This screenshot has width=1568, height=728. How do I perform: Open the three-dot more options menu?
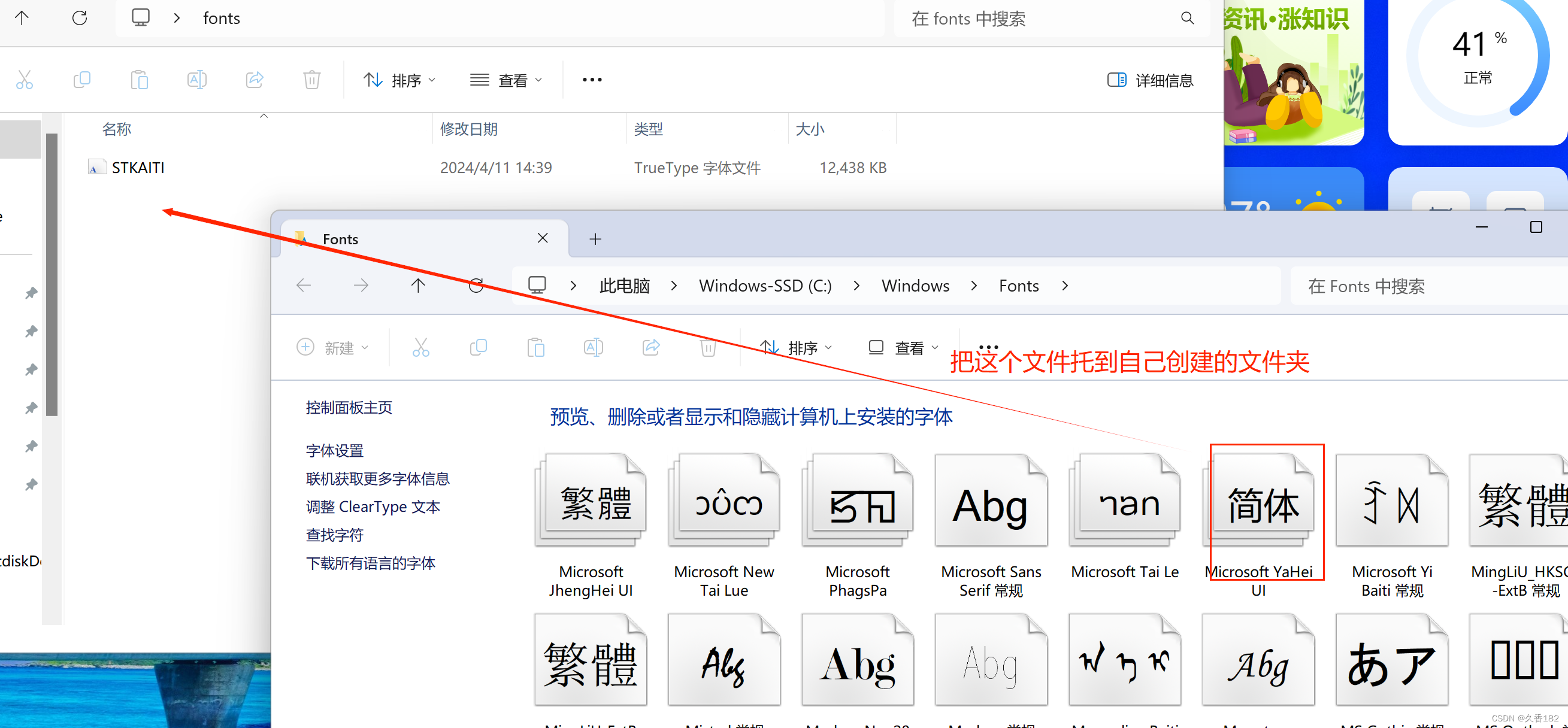(x=592, y=80)
